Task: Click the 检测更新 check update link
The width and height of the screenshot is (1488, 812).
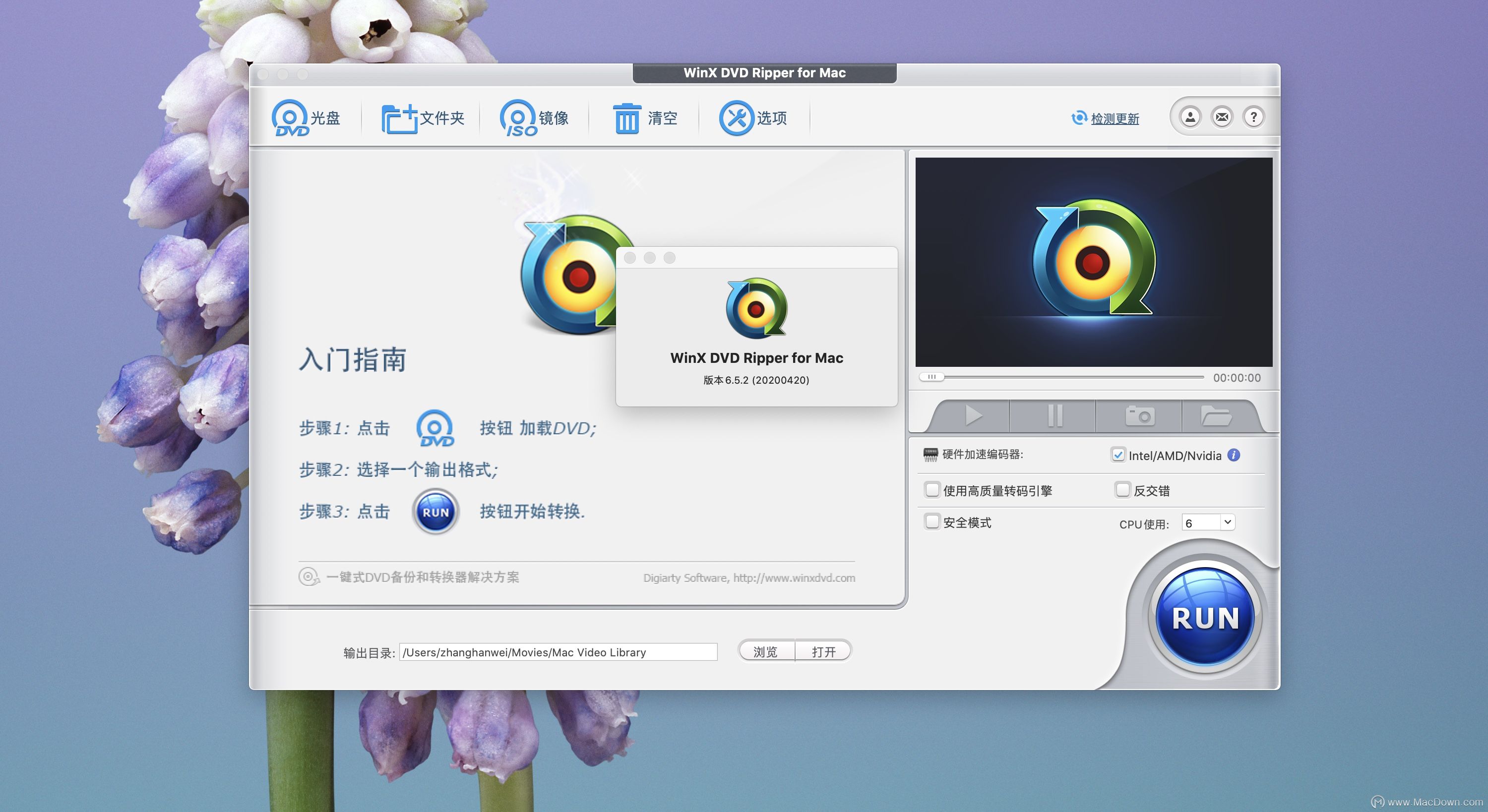Action: [1115, 118]
